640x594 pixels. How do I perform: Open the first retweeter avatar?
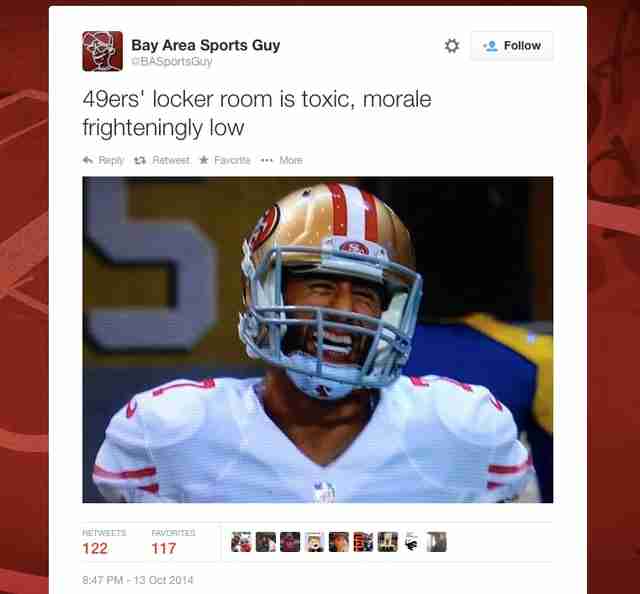[241, 542]
